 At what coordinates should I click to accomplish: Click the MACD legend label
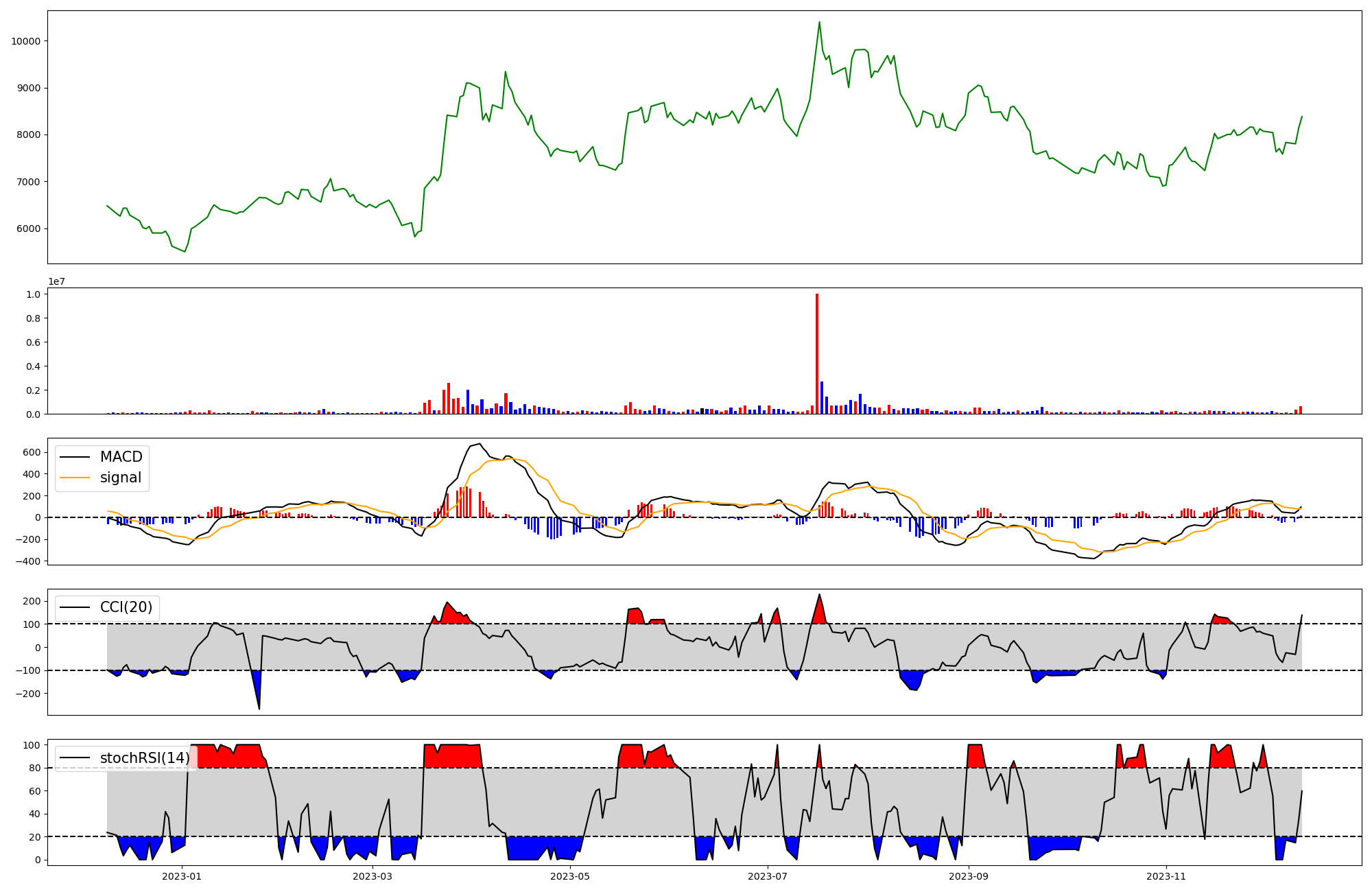pos(121,457)
